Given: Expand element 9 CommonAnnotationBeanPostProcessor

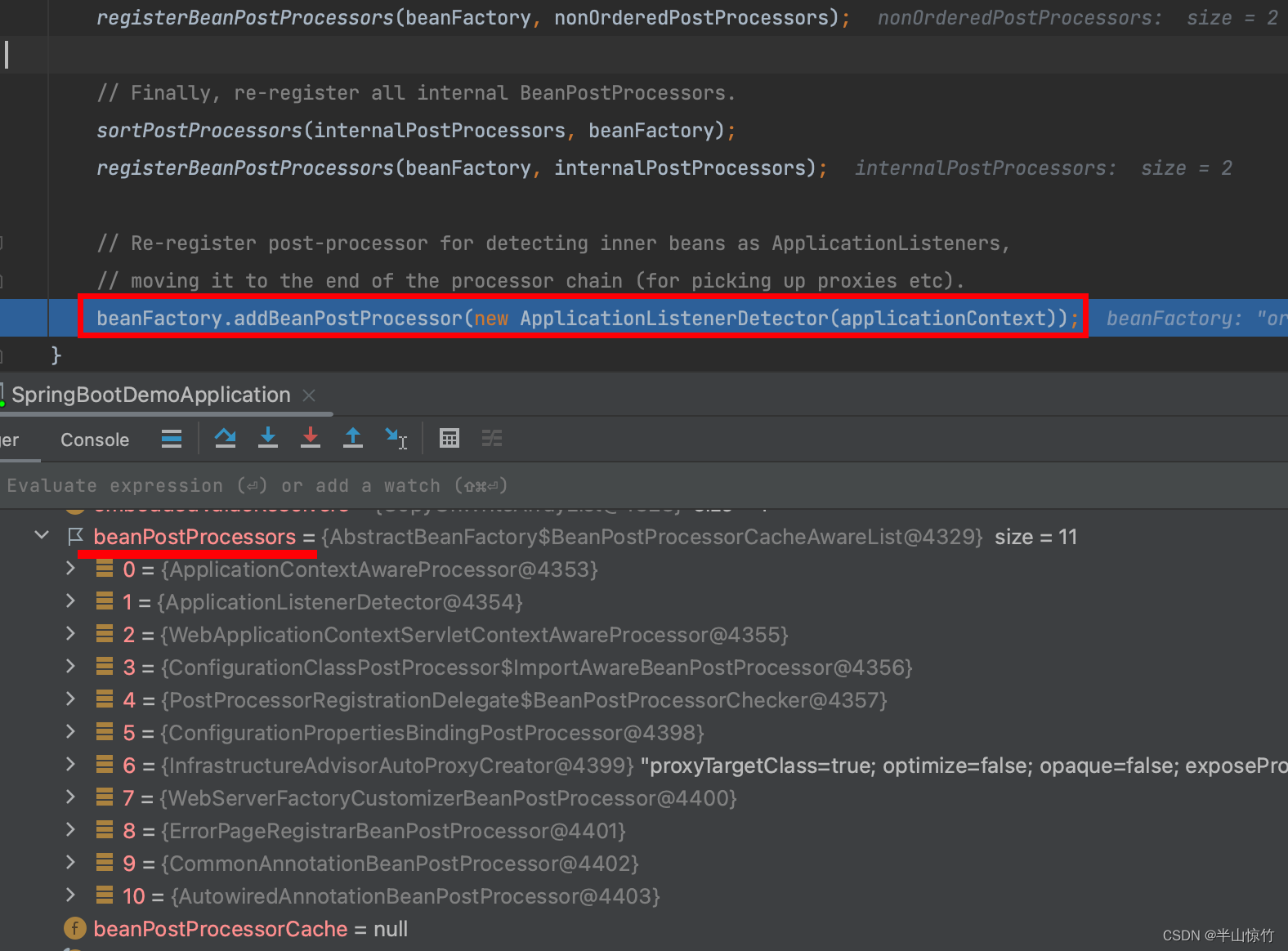Looking at the screenshot, I should (x=71, y=863).
